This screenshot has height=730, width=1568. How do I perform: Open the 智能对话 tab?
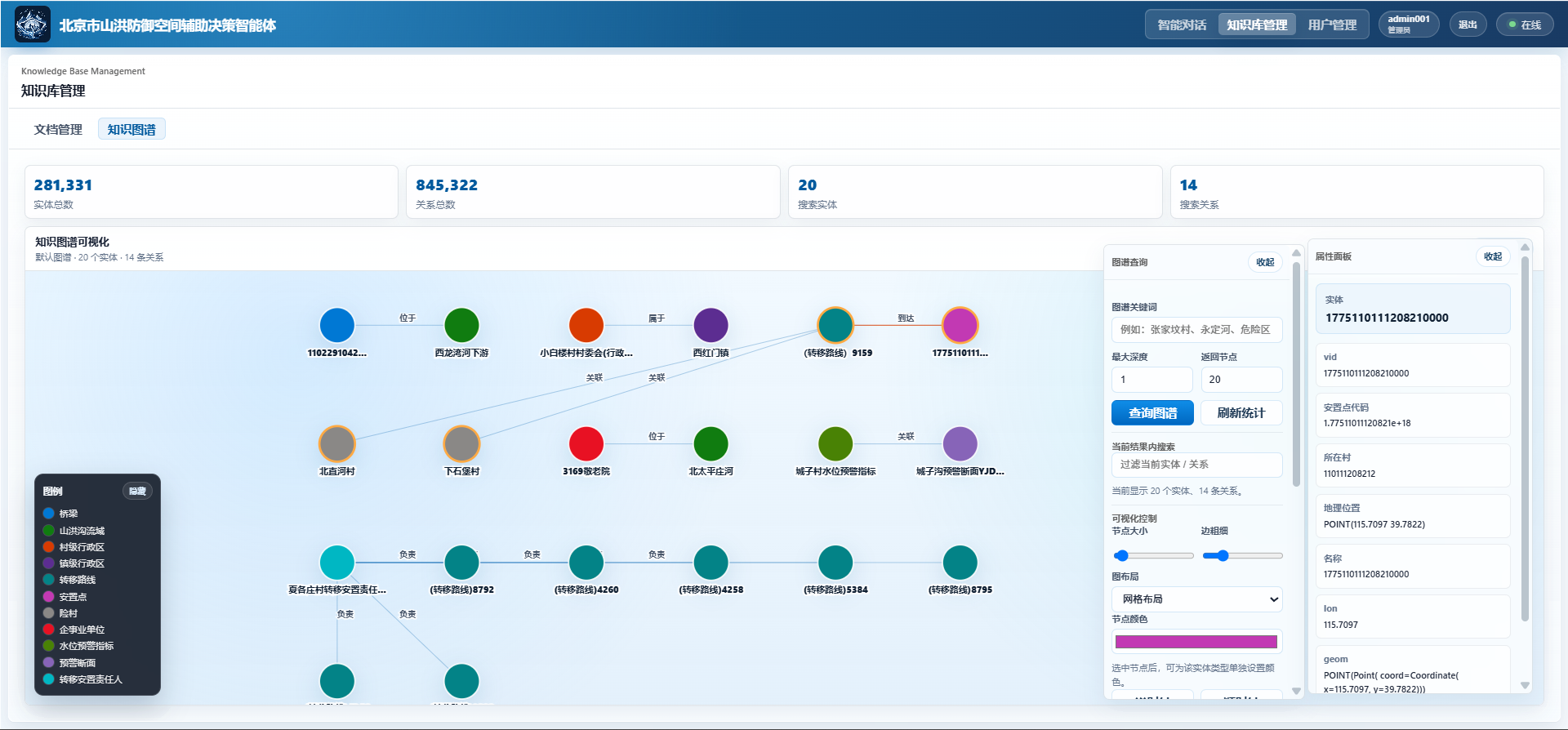tap(1182, 24)
